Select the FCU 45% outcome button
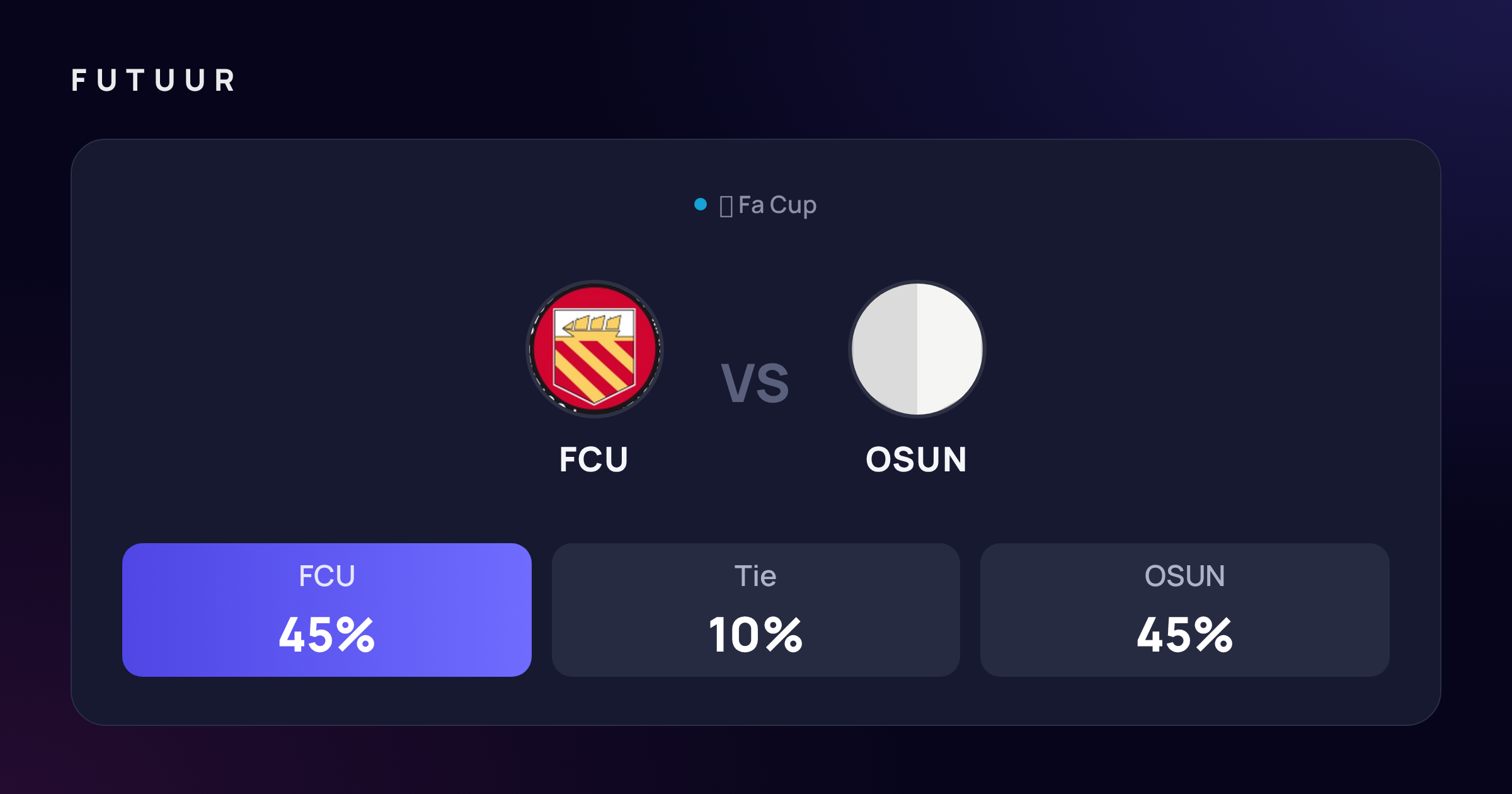This screenshot has width=1512, height=794. click(x=327, y=610)
